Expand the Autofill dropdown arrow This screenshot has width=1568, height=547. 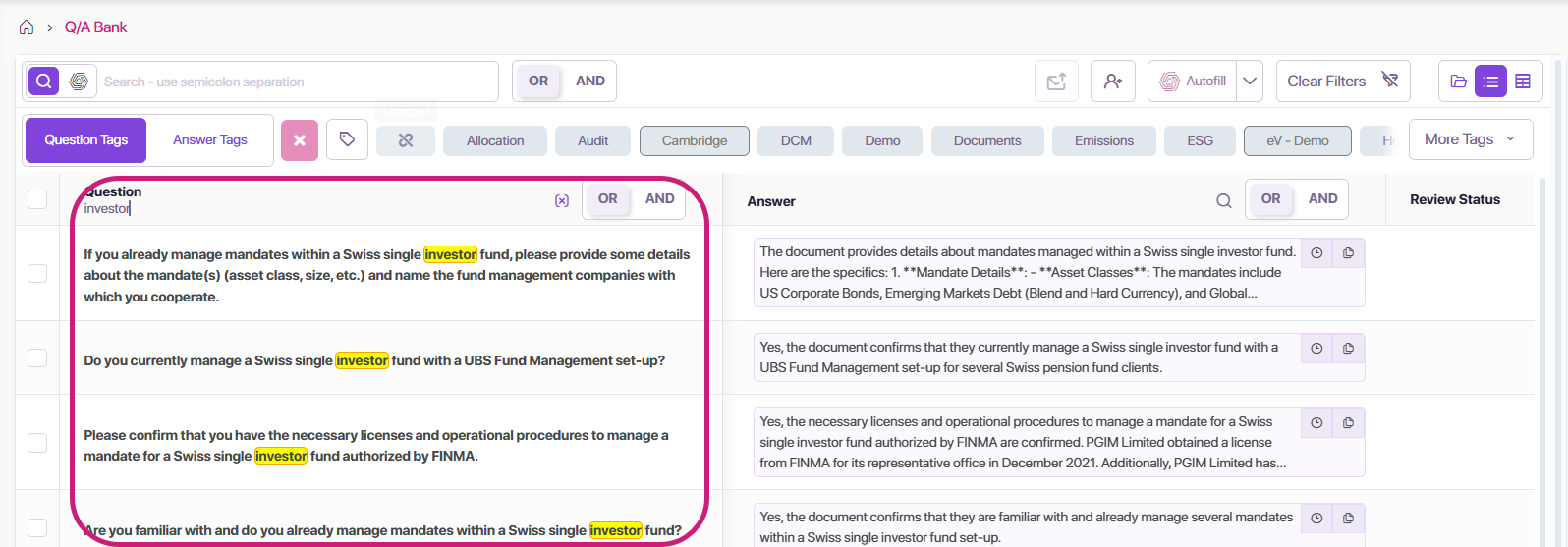pos(1250,82)
